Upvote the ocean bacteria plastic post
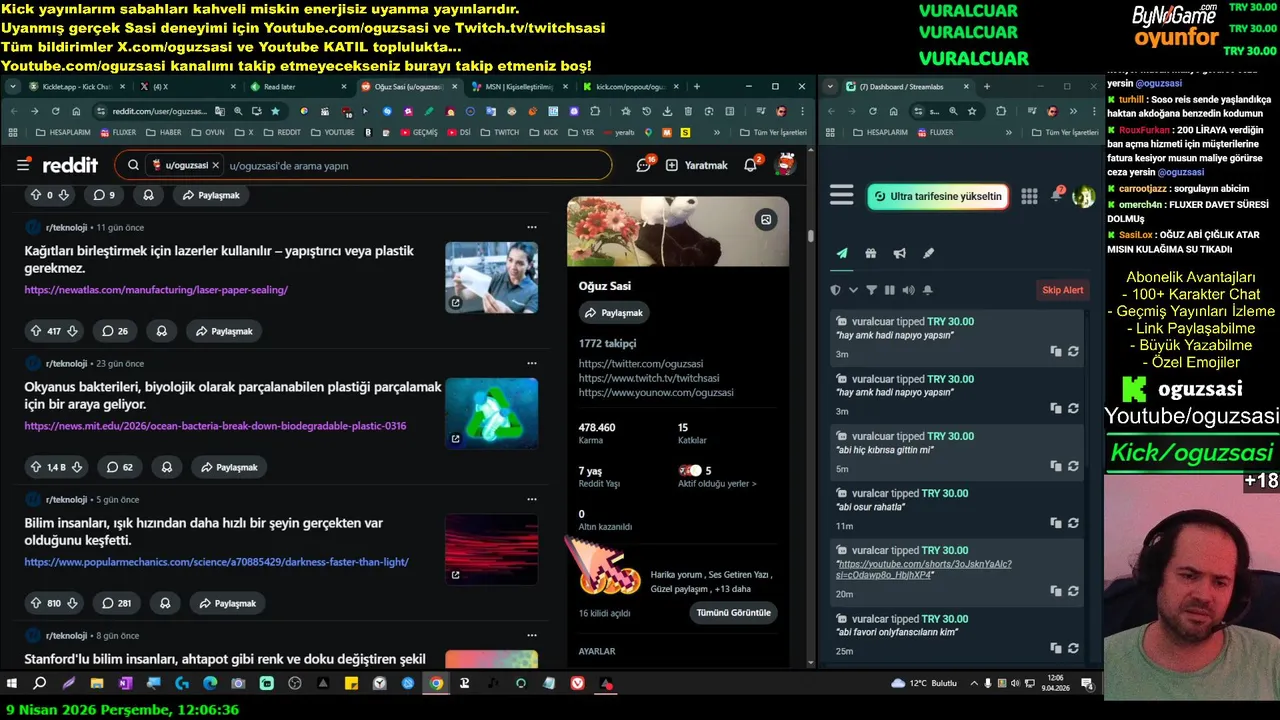This screenshot has height=720, width=1280. point(36,467)
